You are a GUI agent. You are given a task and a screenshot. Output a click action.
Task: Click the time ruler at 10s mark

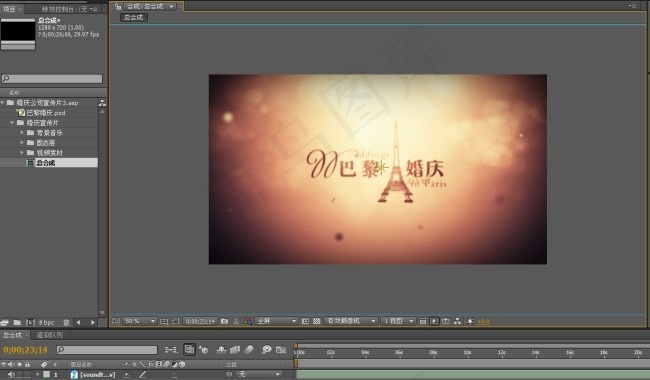(x=467, y=352)
